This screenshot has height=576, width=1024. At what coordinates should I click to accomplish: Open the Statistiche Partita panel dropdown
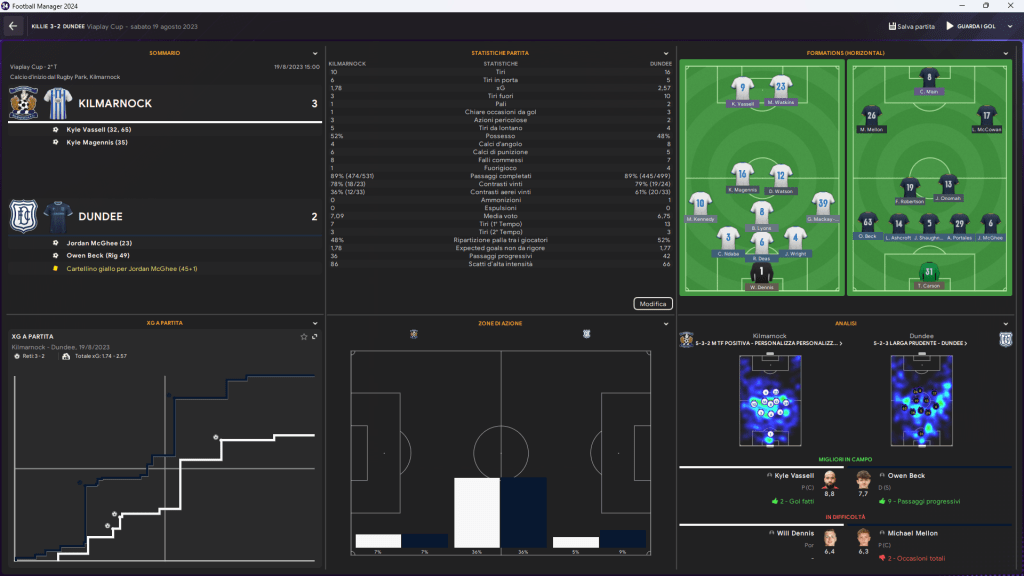point(666,53)
